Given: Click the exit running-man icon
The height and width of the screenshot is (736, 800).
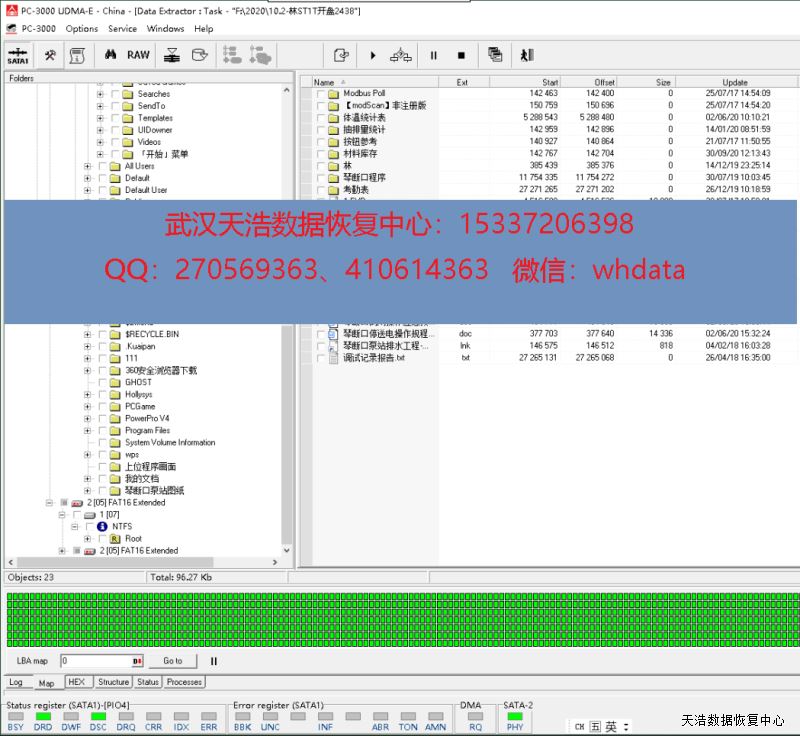Looking at the screenshot, I should 528,56.
